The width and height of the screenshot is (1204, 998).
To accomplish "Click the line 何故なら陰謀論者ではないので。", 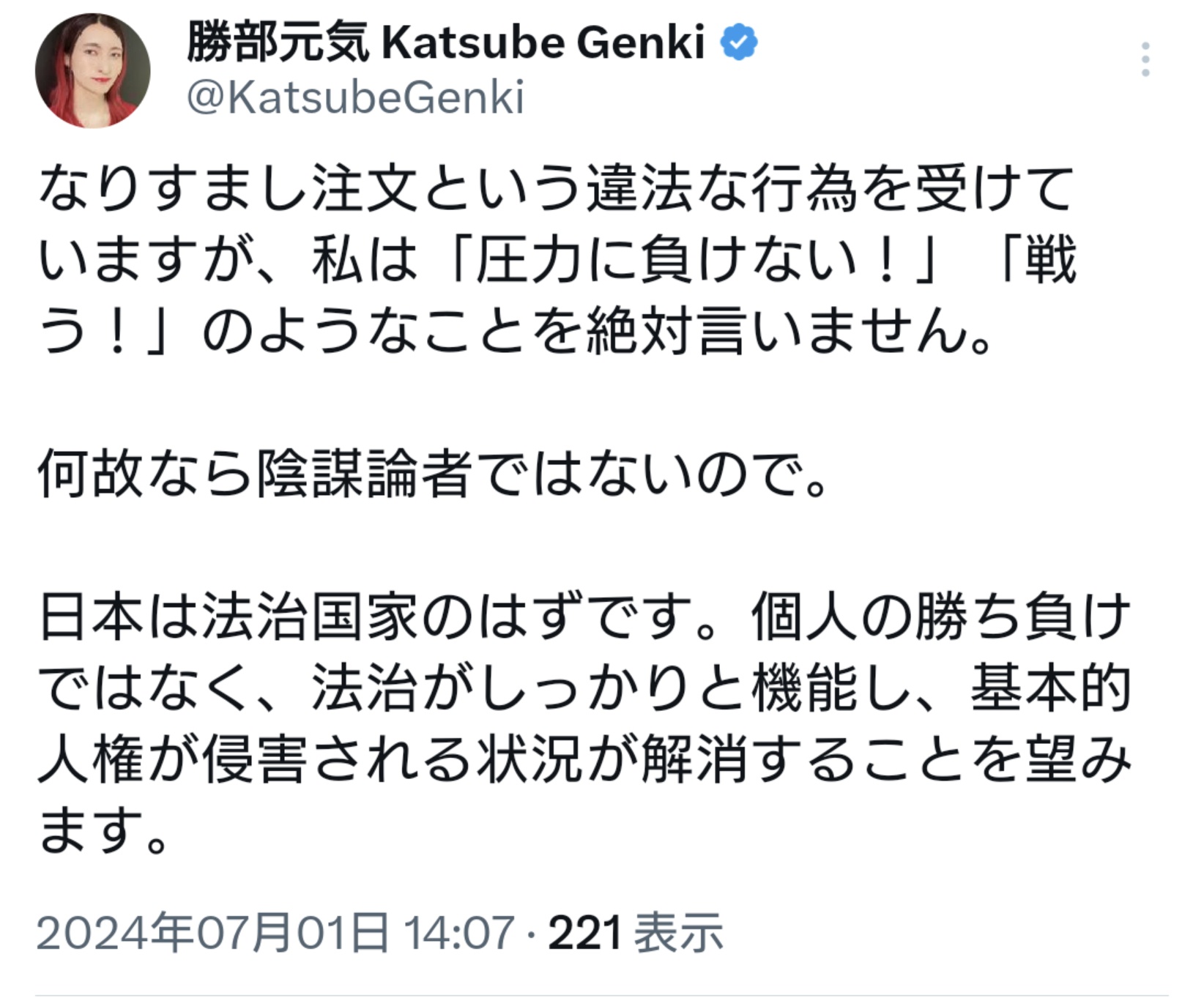I will [x=433, y=474].
